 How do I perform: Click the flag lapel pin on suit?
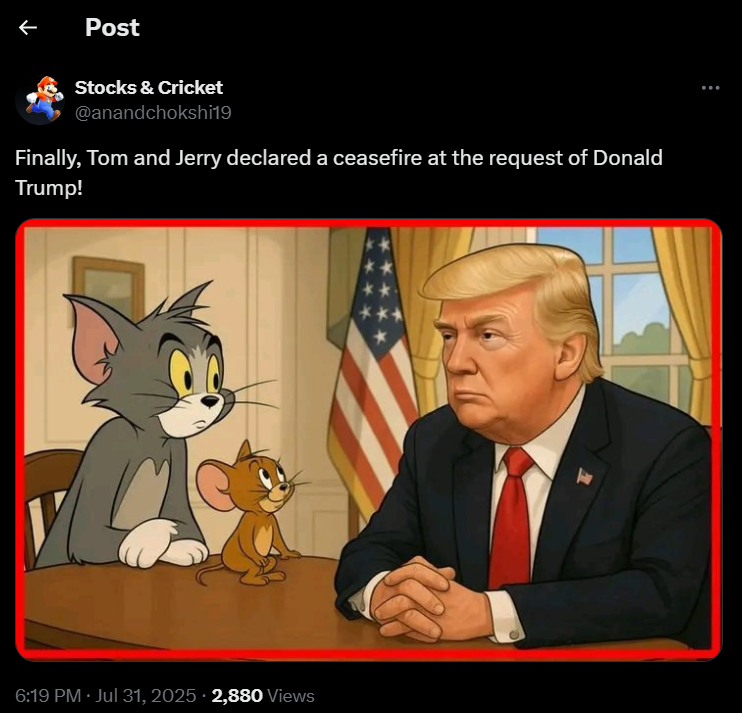pos(585,475)
